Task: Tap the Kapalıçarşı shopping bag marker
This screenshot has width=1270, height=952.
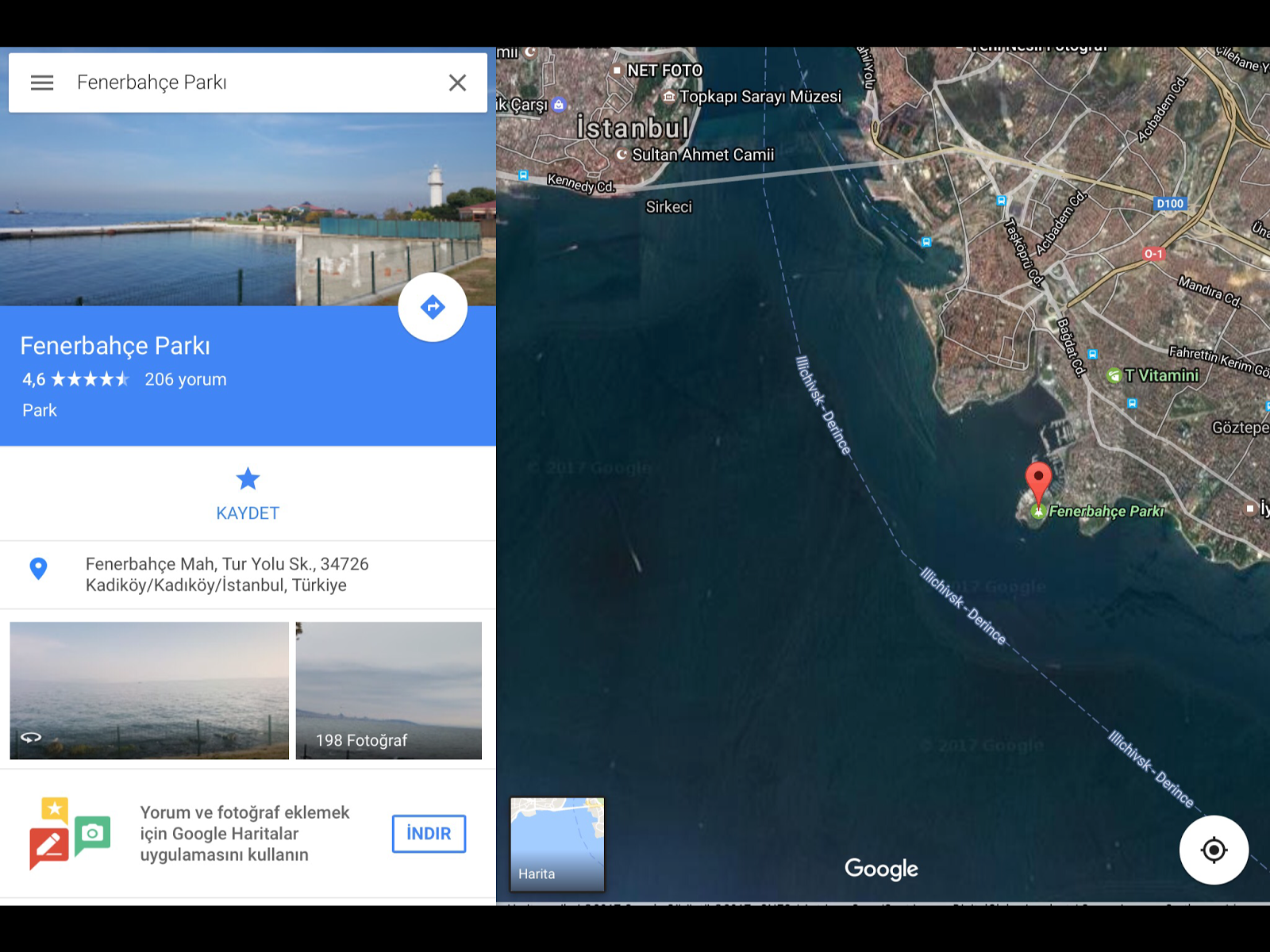Action: [x=559, y=105]
